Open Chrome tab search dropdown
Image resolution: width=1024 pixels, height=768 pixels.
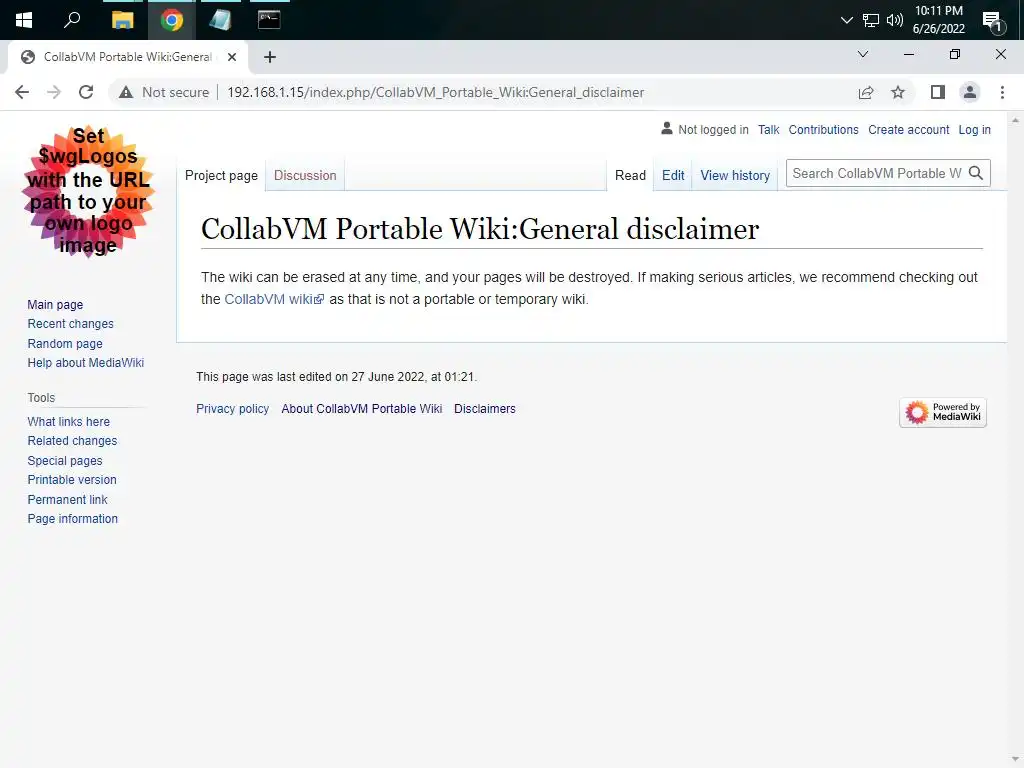[x=863, y=54]
